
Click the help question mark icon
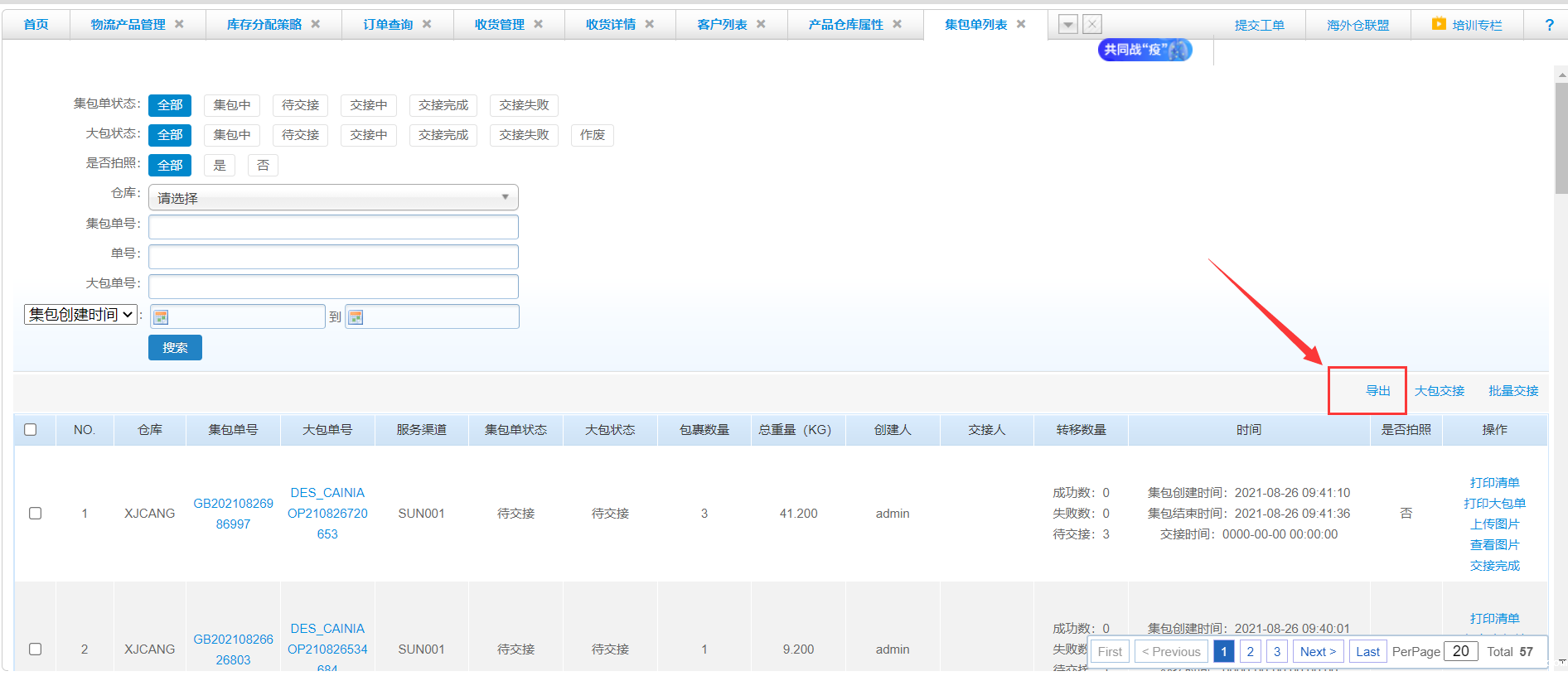pos(1549,25)
